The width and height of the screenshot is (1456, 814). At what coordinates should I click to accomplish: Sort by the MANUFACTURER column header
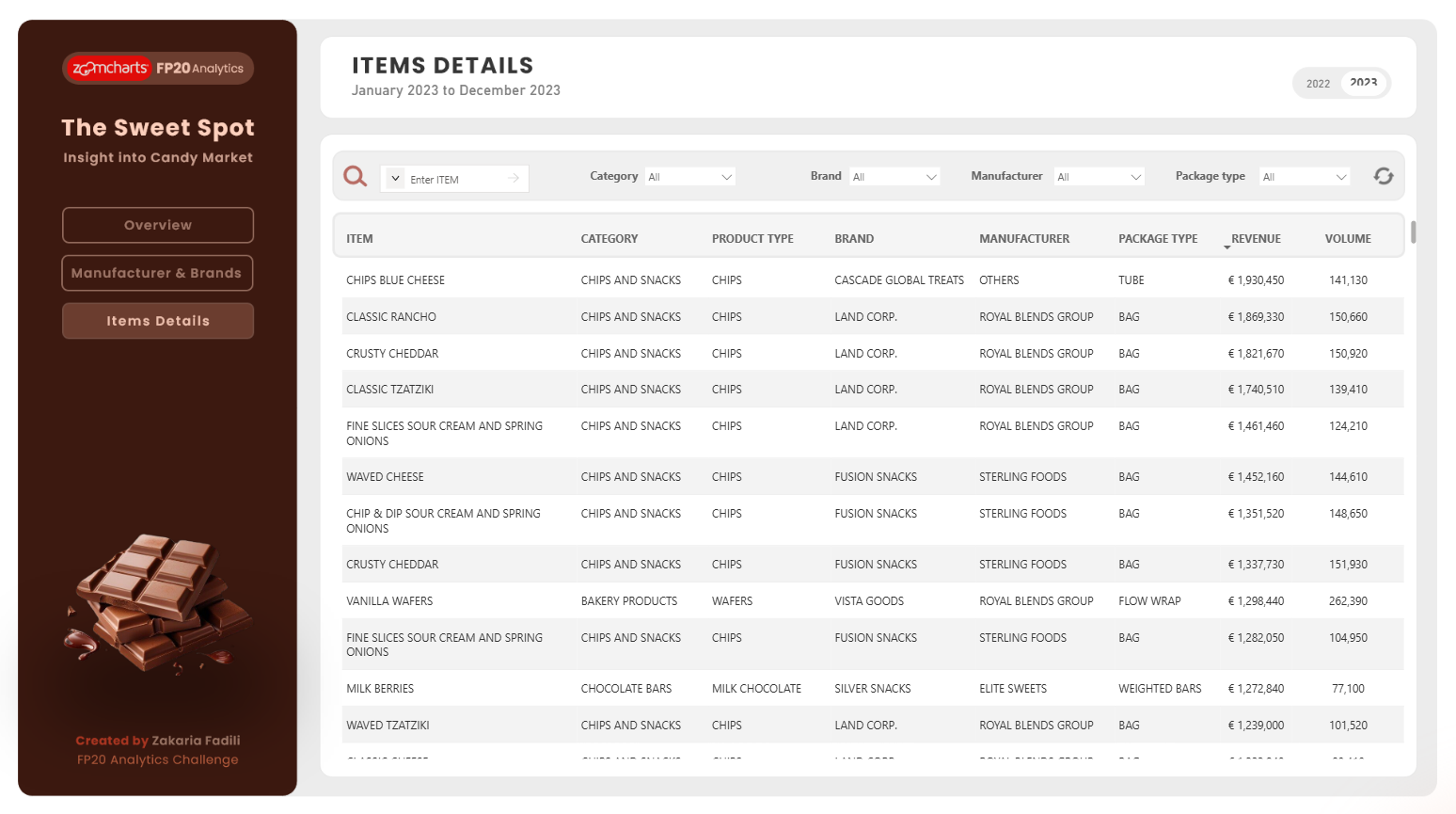point(1024,239)
